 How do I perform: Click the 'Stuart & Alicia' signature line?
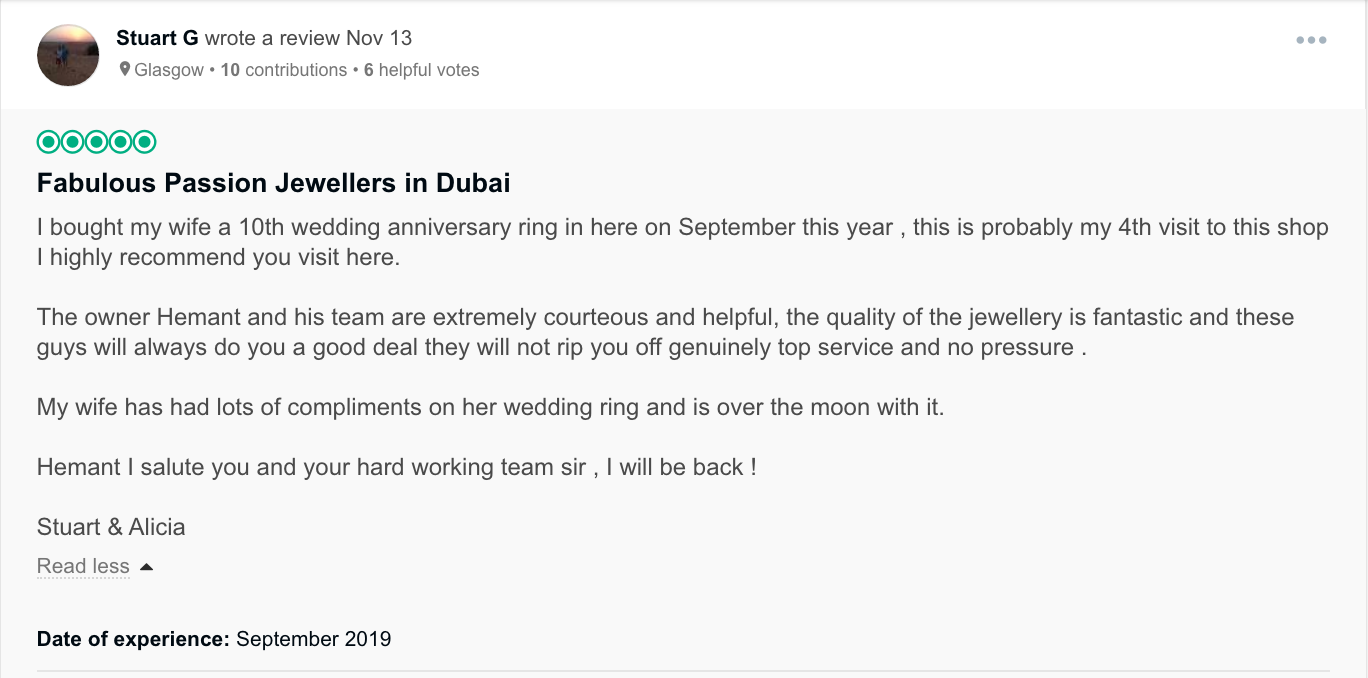[x=111, y=527]
